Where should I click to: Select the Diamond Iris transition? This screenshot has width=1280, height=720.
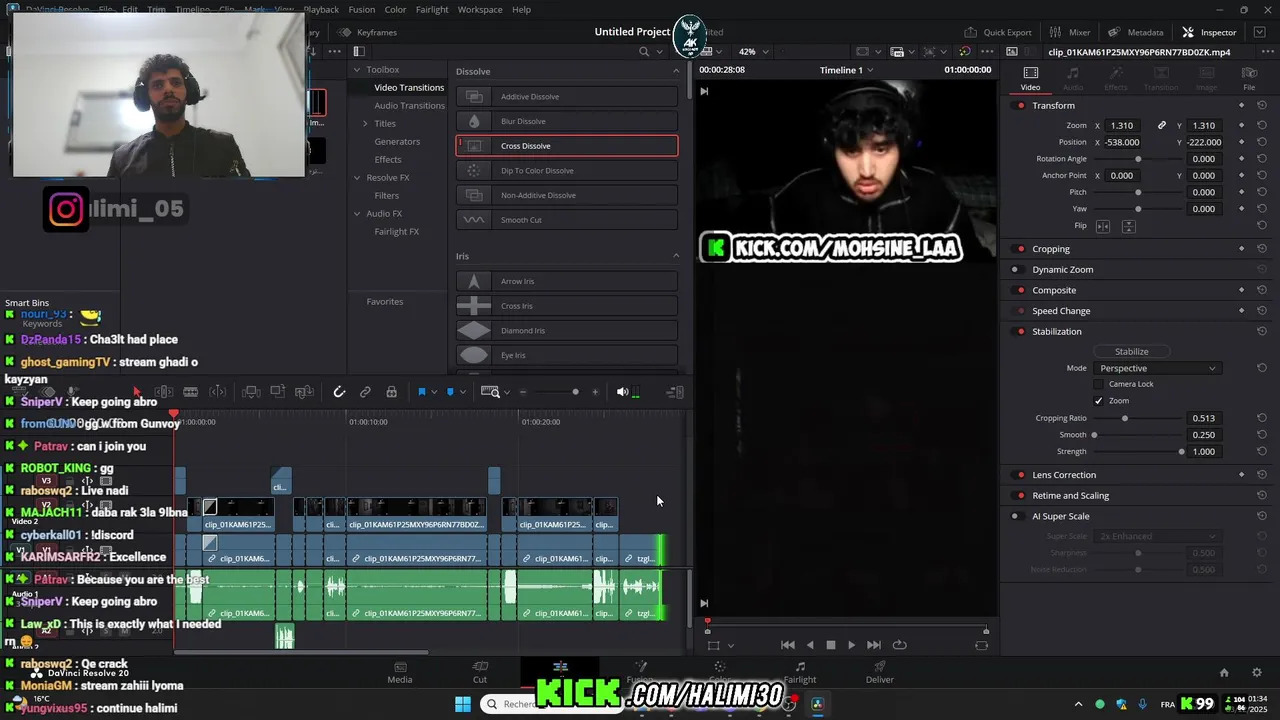point(567,330)
